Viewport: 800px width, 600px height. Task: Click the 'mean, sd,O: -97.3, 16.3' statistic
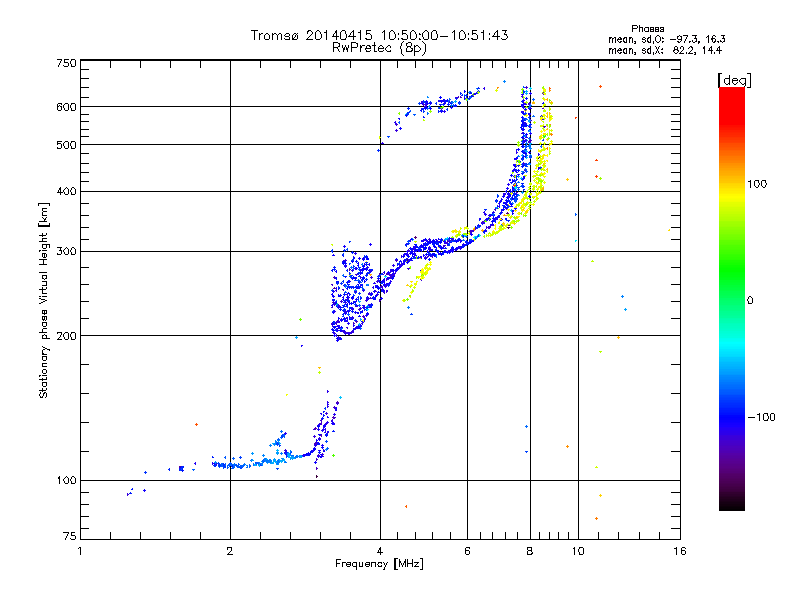[666, 39]
